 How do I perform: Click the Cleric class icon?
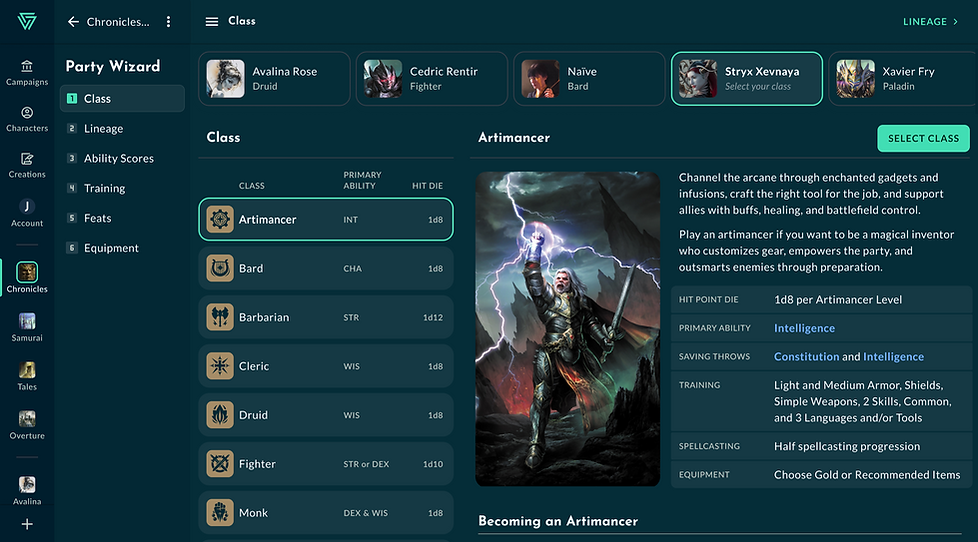point(220,365)
